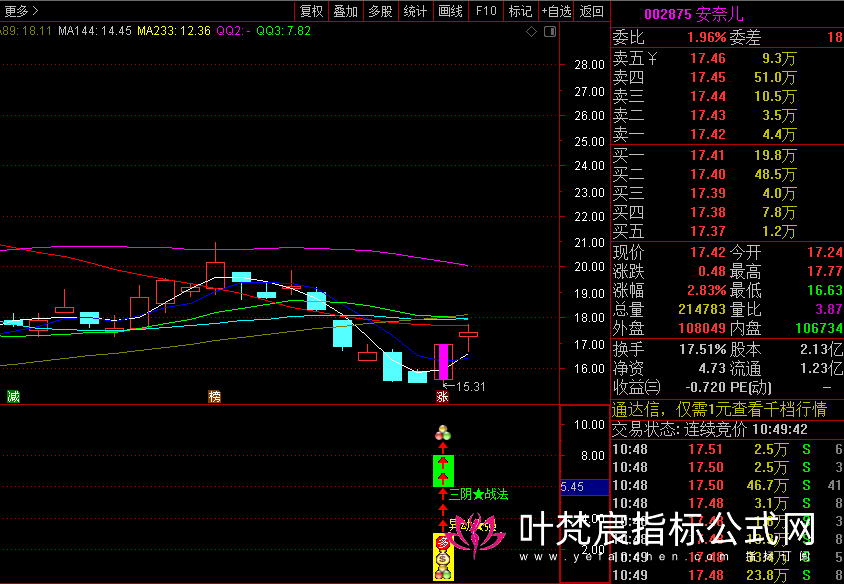Click the 净资 4.73 value
Image resolution: width=844 pixels, height=584 pixels.
click(712, 368)
